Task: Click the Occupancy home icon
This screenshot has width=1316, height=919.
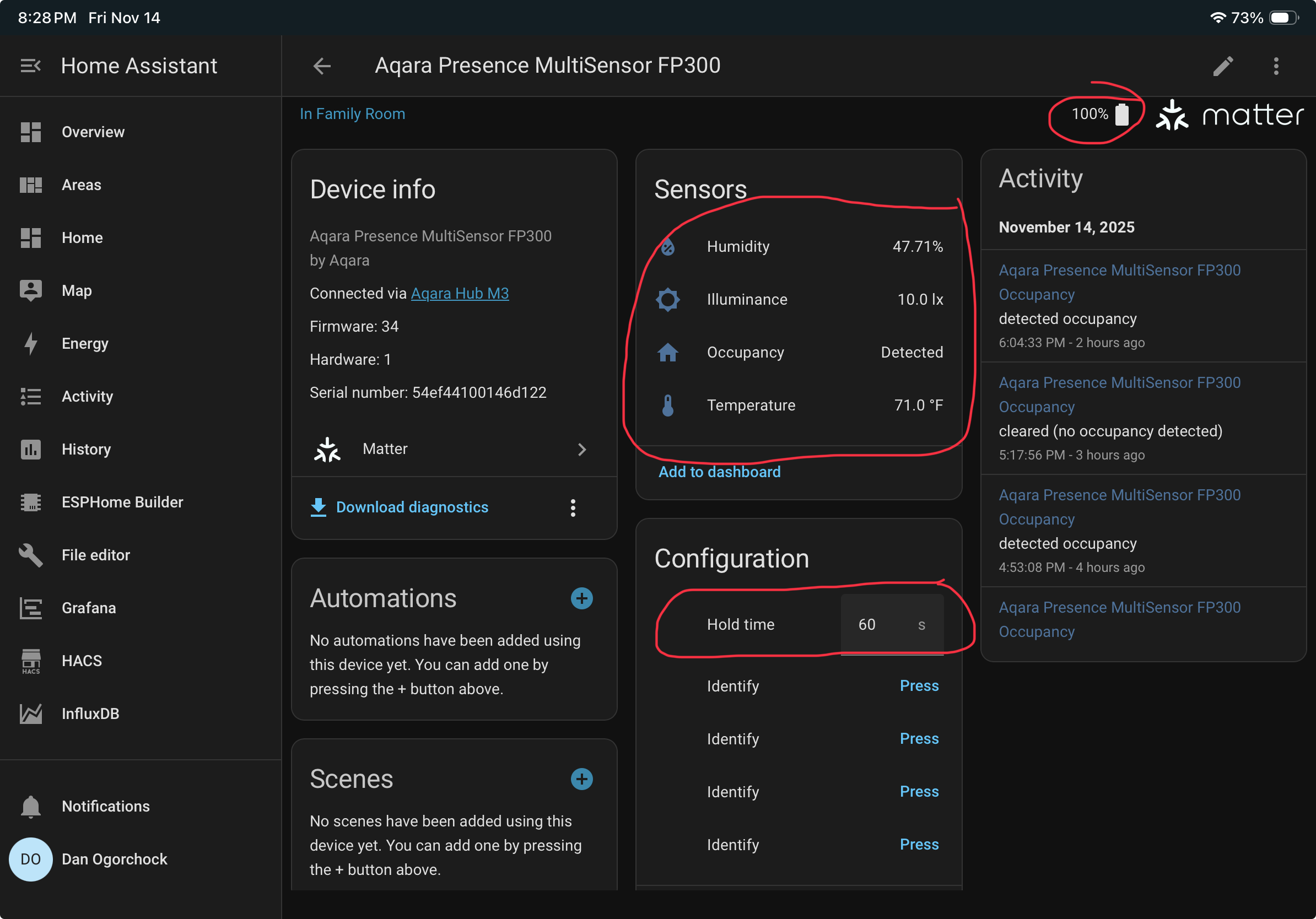Action: tap(668, 353)
